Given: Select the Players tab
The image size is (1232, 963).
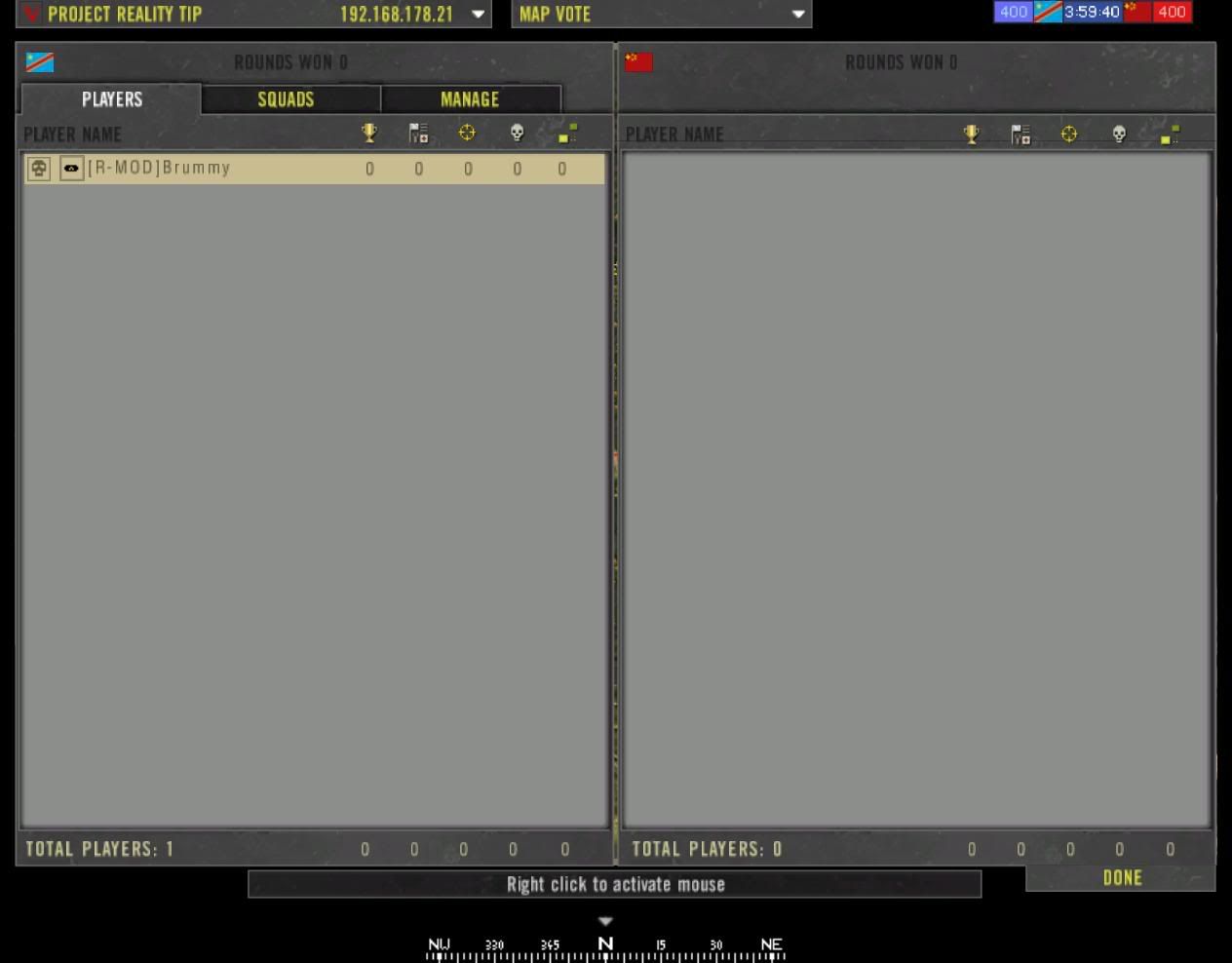Looking at the screenshot, I should pos(111,99).
